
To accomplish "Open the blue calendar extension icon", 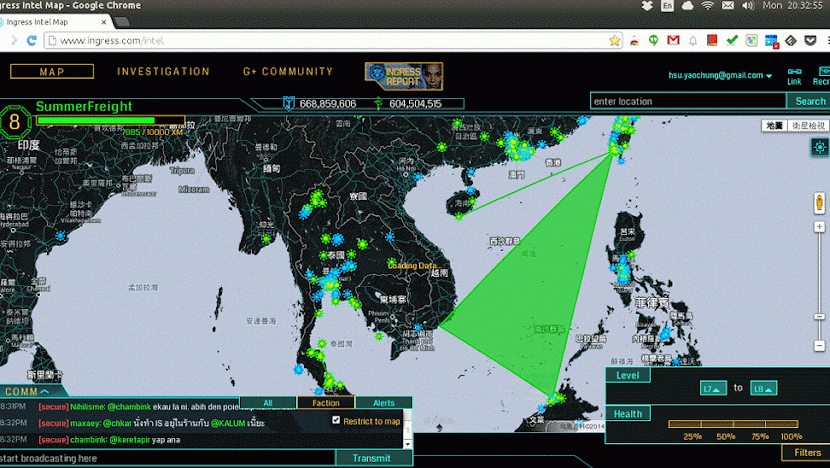I will click(771, 41).
